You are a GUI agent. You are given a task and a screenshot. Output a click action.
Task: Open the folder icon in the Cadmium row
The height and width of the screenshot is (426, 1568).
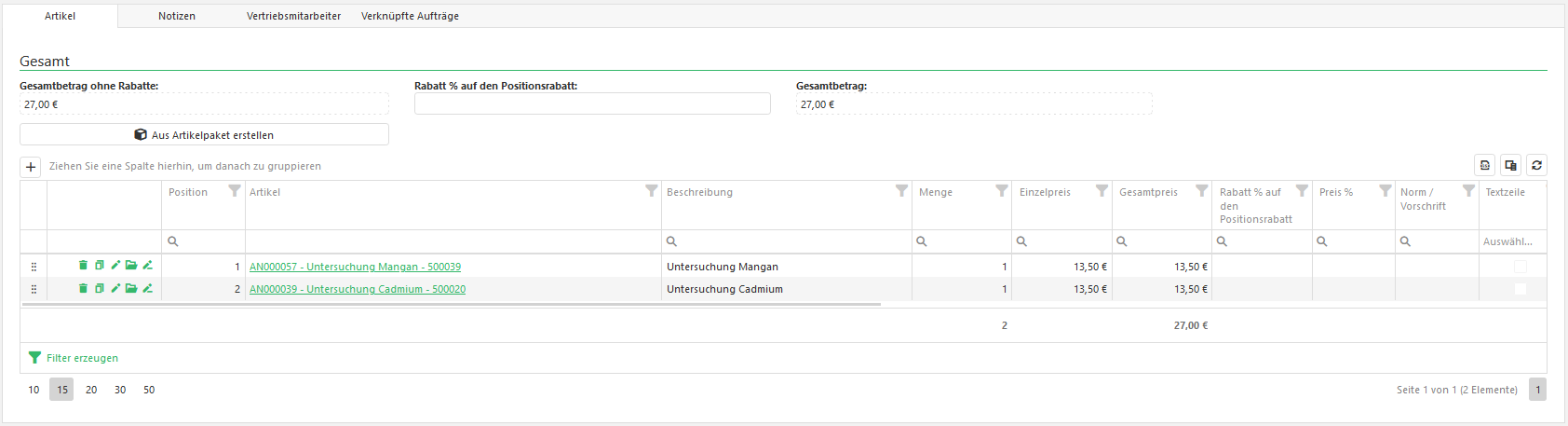point(131,289)
